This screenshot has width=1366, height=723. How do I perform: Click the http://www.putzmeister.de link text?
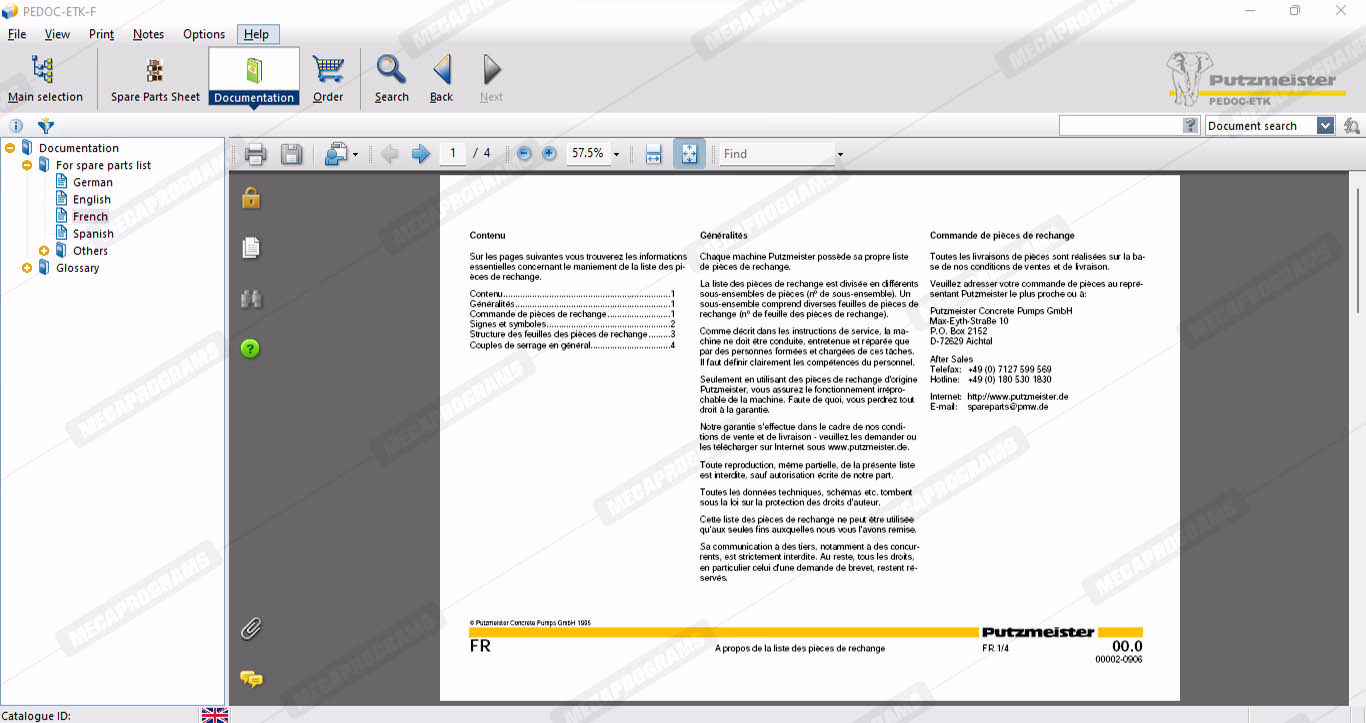coord(1017,397)
